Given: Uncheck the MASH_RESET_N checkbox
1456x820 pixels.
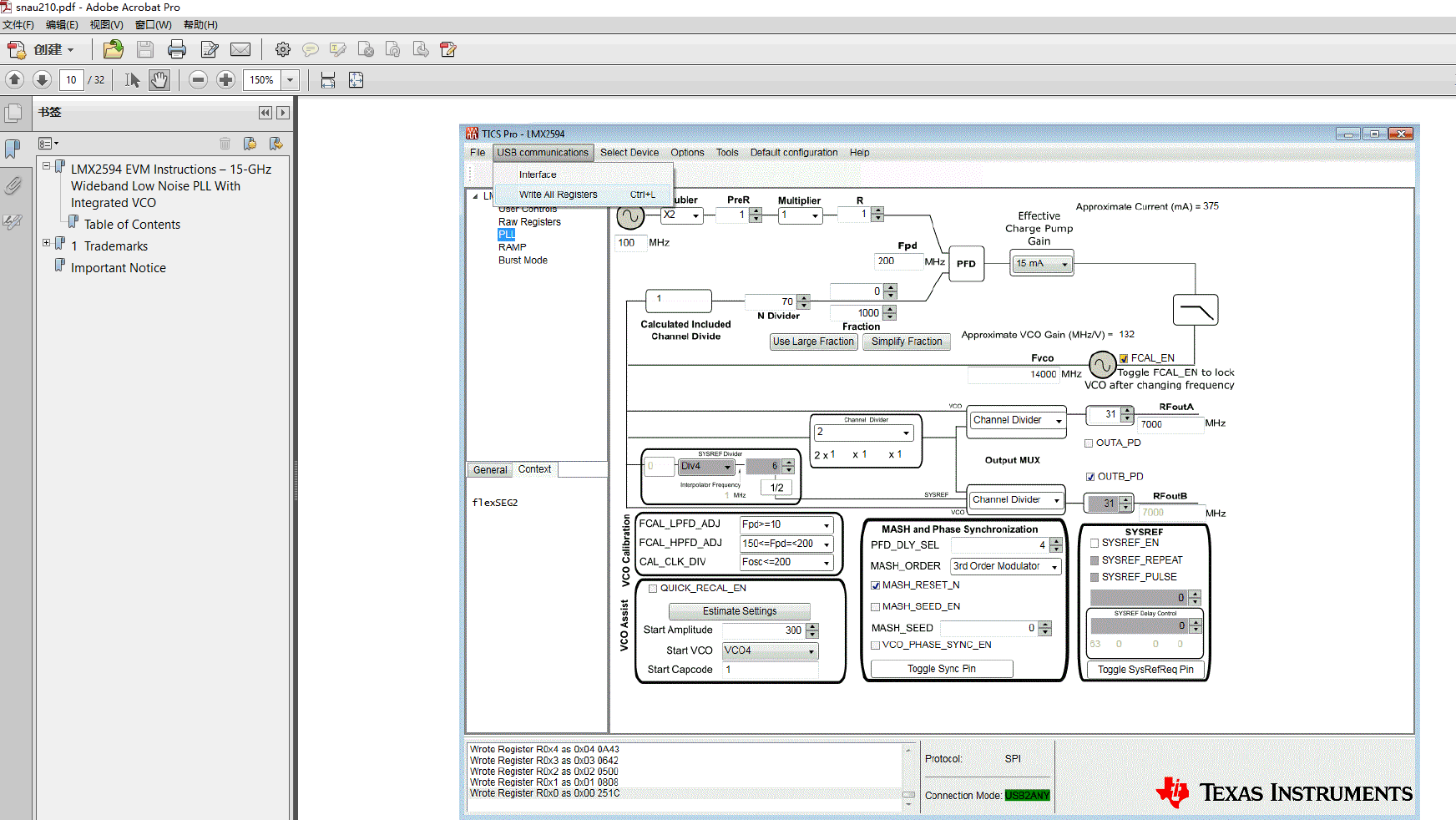Looking at the screenshot, I should pos(876,585).
